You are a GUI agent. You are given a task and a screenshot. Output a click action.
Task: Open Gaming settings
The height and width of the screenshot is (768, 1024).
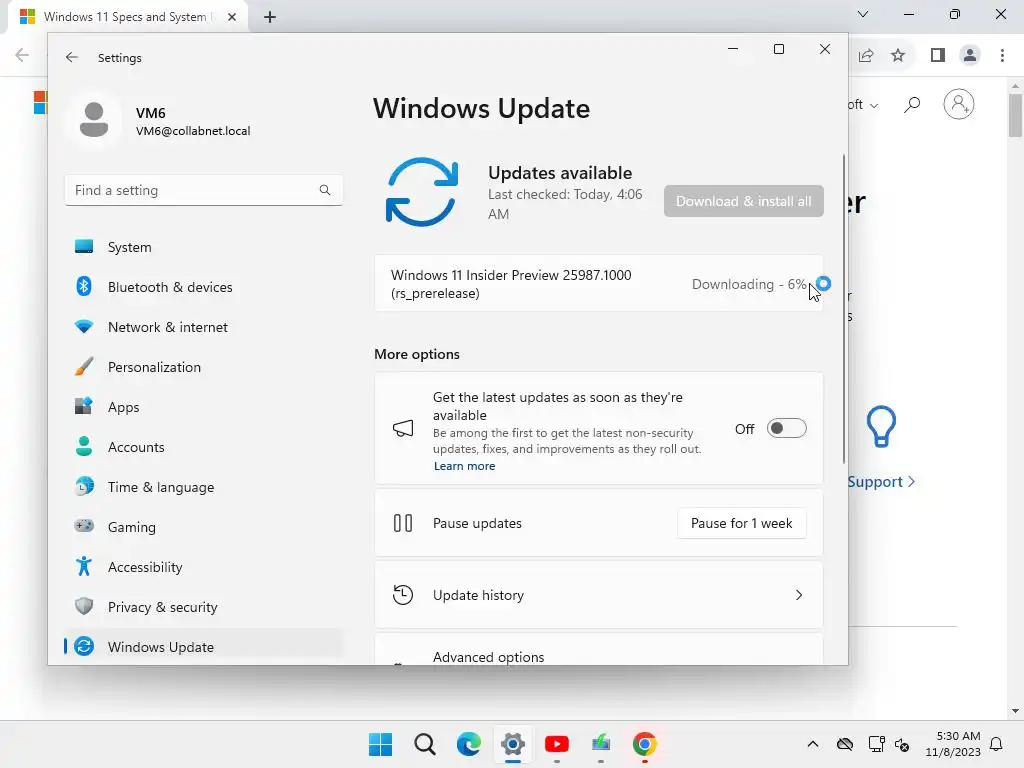pyautogui.click(x=203, y=526)
